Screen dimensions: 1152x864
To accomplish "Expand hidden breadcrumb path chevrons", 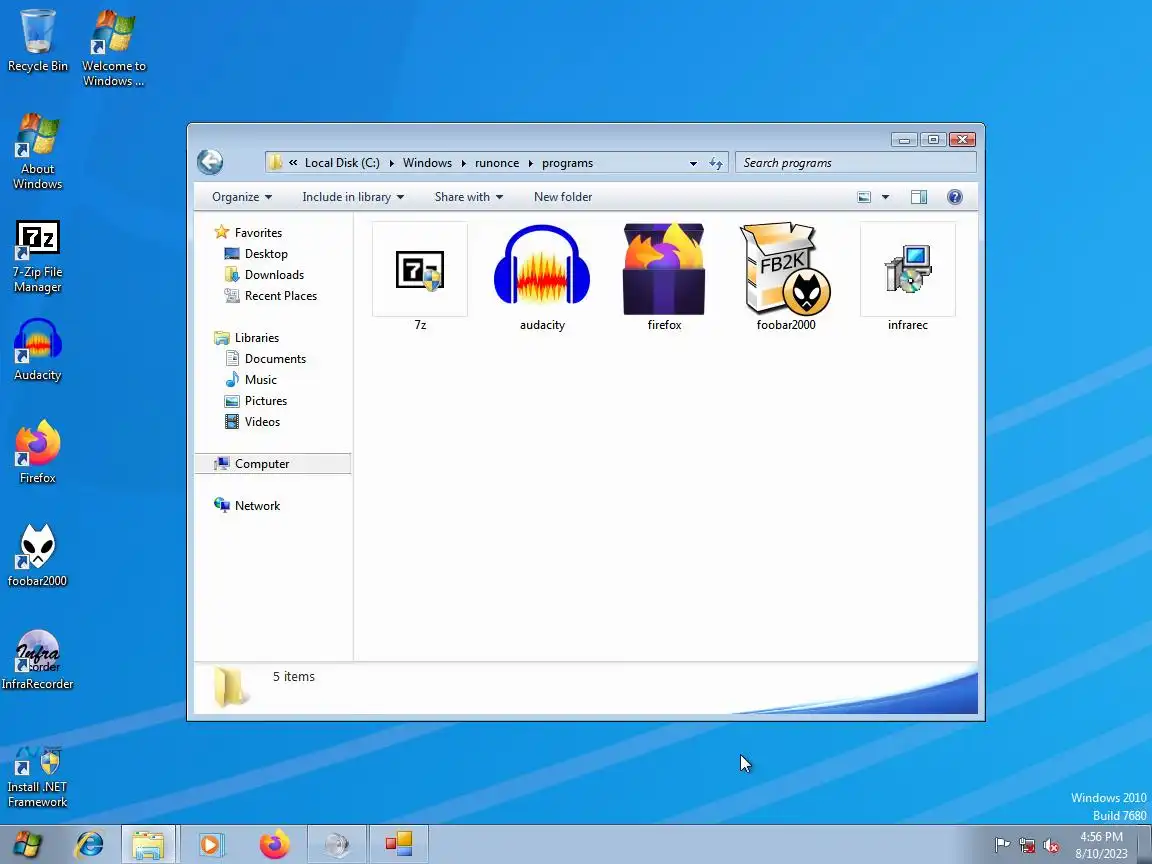I will pyautogui.click(x=292, y=163).
